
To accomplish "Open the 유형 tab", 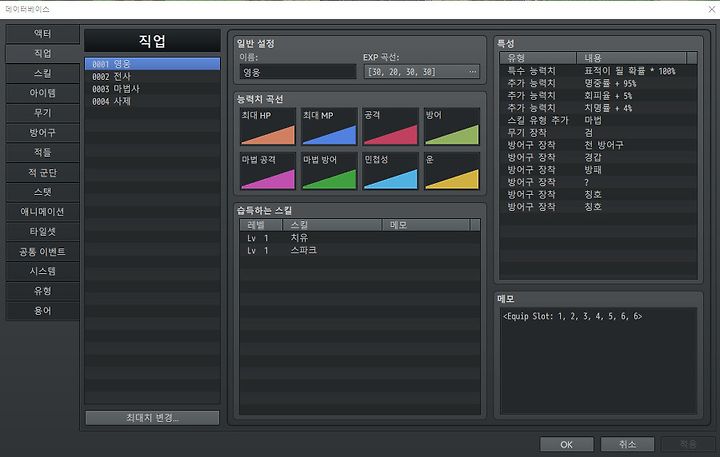I will pos(42,291).
